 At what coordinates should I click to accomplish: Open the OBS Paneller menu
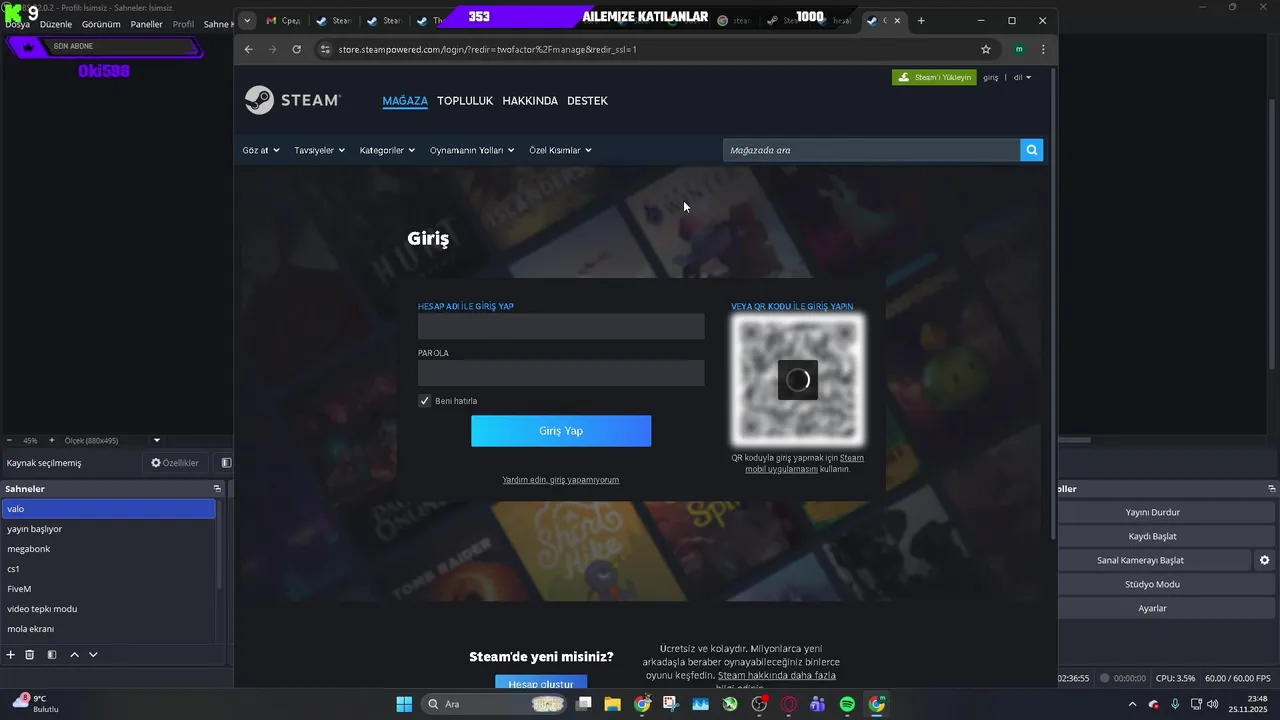coord(146,24)
